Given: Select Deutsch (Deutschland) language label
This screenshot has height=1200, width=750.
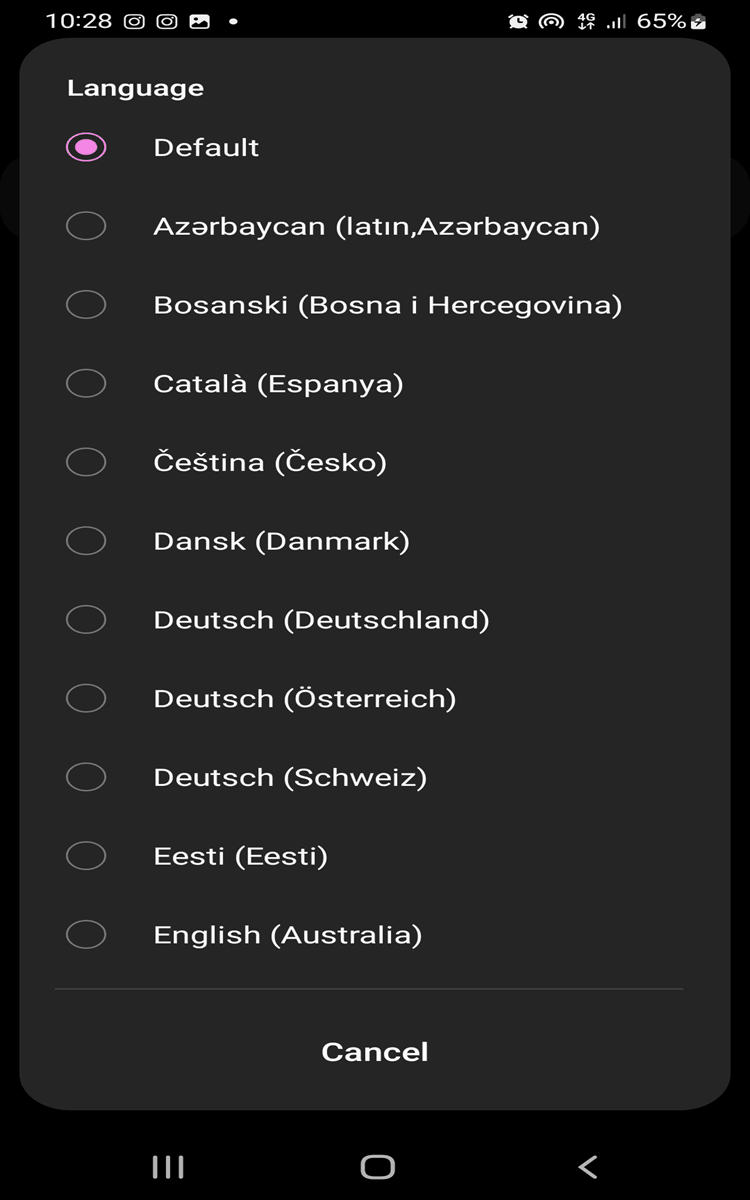Looking at the screenshot, I should pyautogui.click(x=321, y=620).
